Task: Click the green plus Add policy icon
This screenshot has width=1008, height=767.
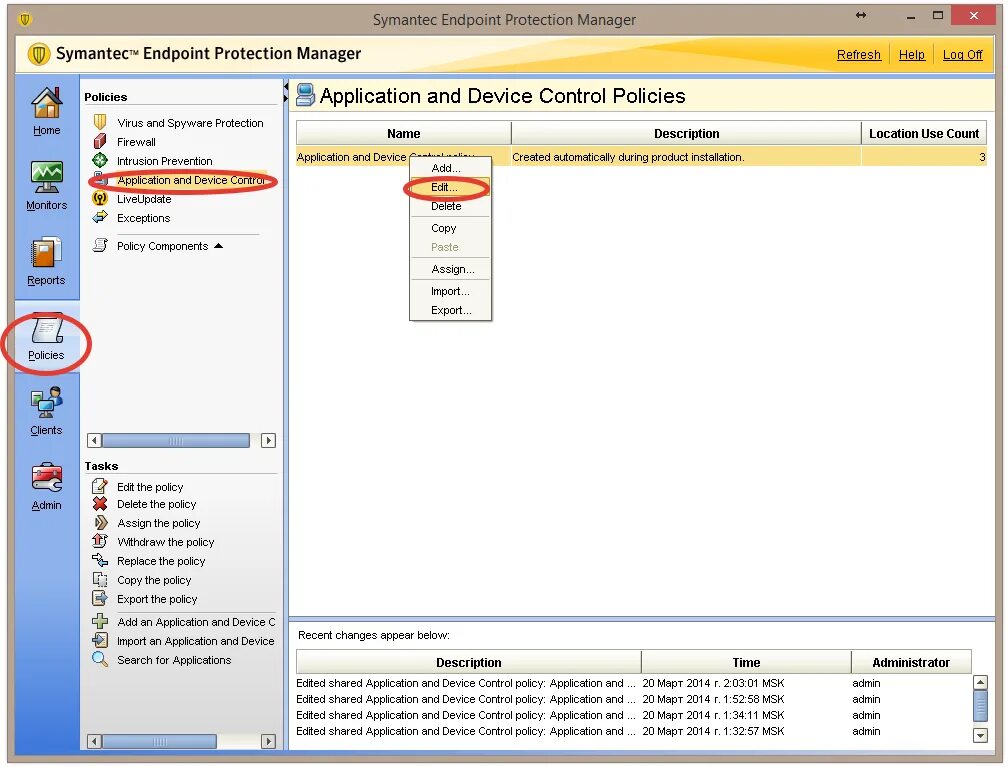Action: (x=100, y=621)
